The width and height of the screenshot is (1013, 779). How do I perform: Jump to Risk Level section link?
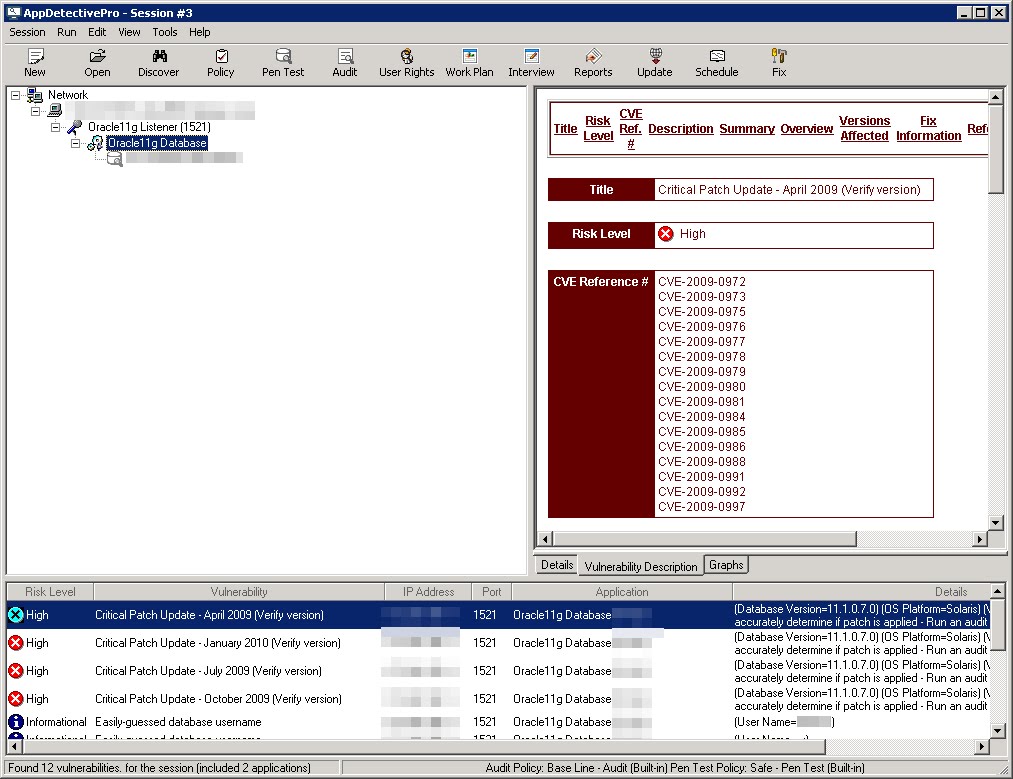[x=598, y=129]
